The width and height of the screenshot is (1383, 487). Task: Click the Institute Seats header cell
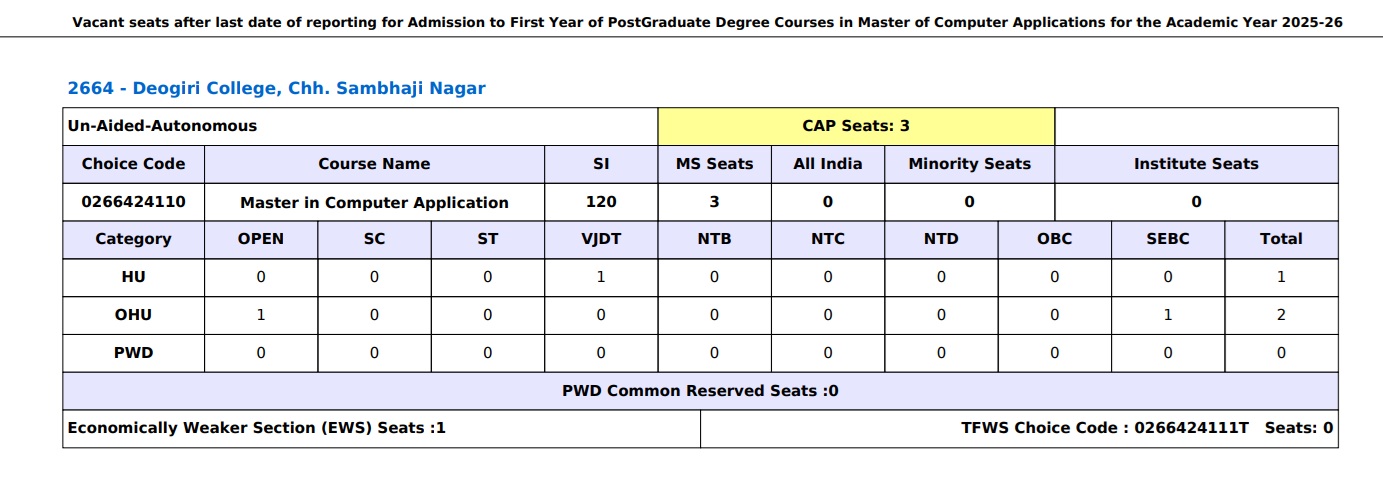[x=1196, y=164]
